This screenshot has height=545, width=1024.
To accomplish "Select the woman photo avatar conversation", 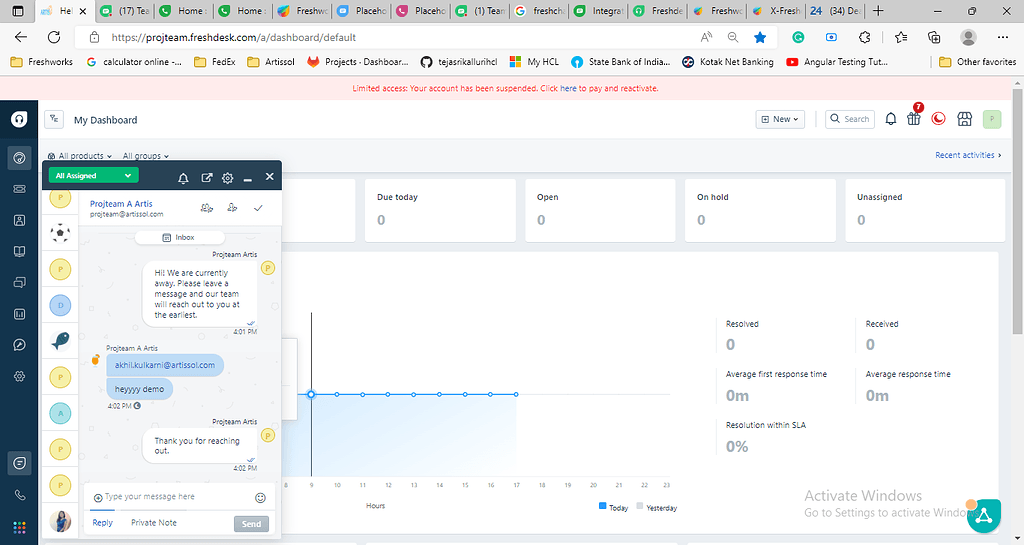I will 60,521.
